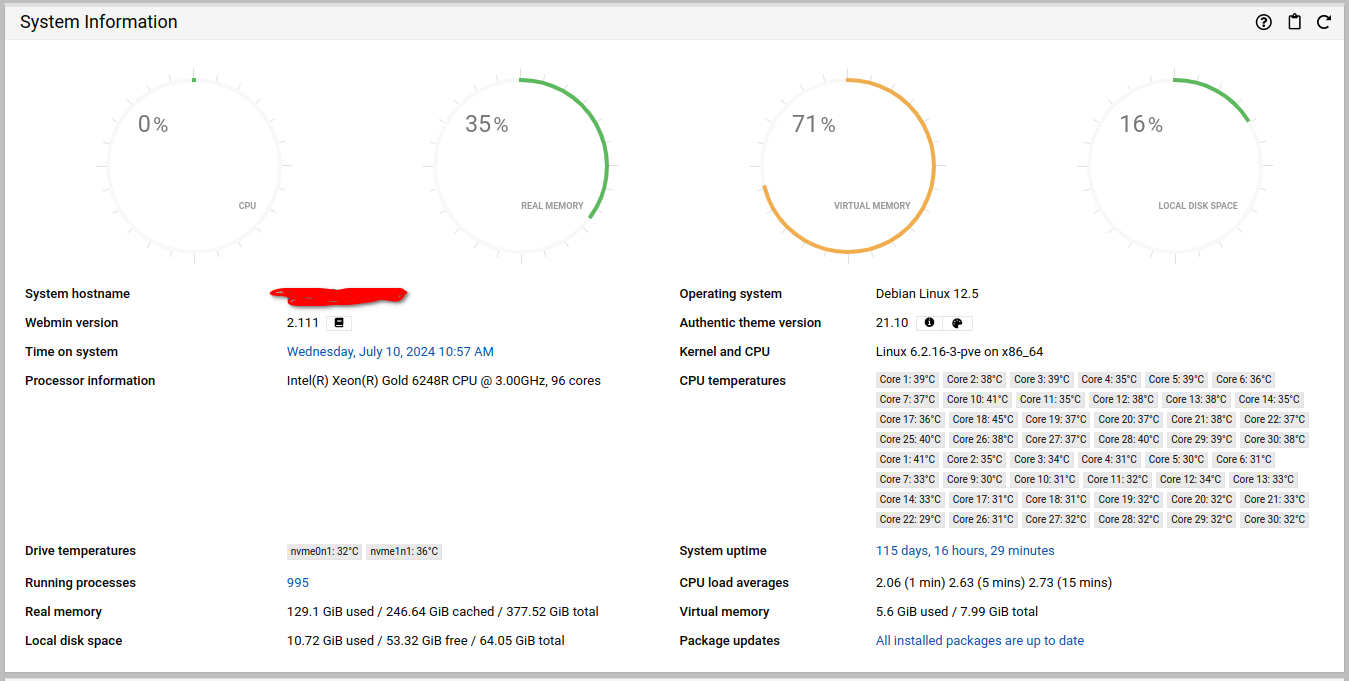Click the System Information panel title
The width and height of the screenshot is (1349, 681).
(99, 22)
